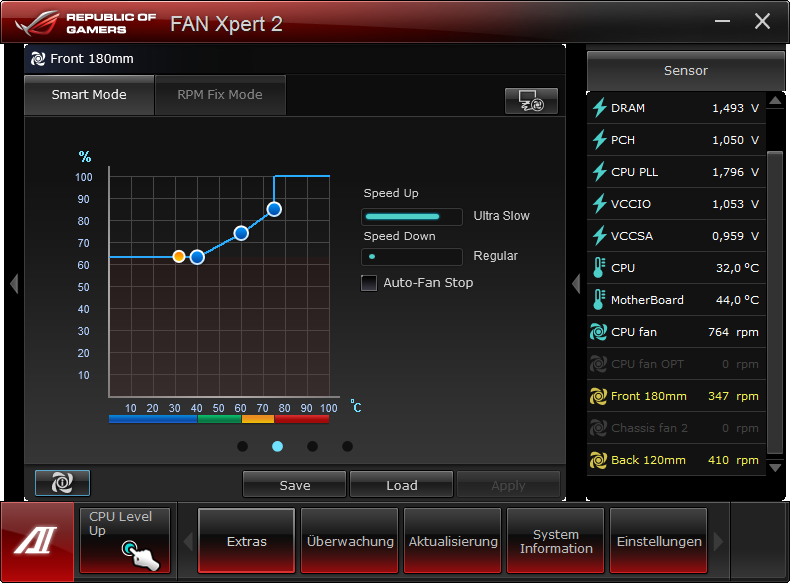
Task: Click the Front 180mm fan icon in header
Action: (38, 59)
